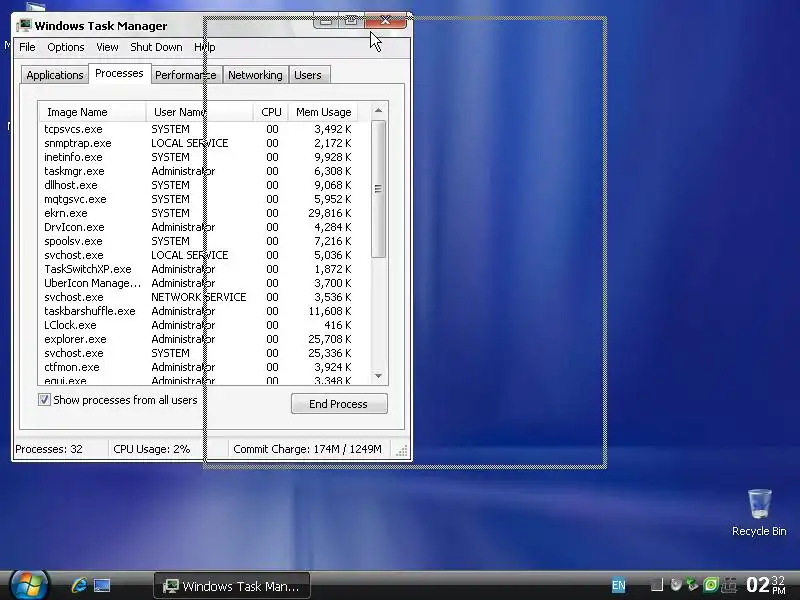The height and width of the screenshot is (600, 800).
Task: Open the View menu
Action: tap(107, 47)
